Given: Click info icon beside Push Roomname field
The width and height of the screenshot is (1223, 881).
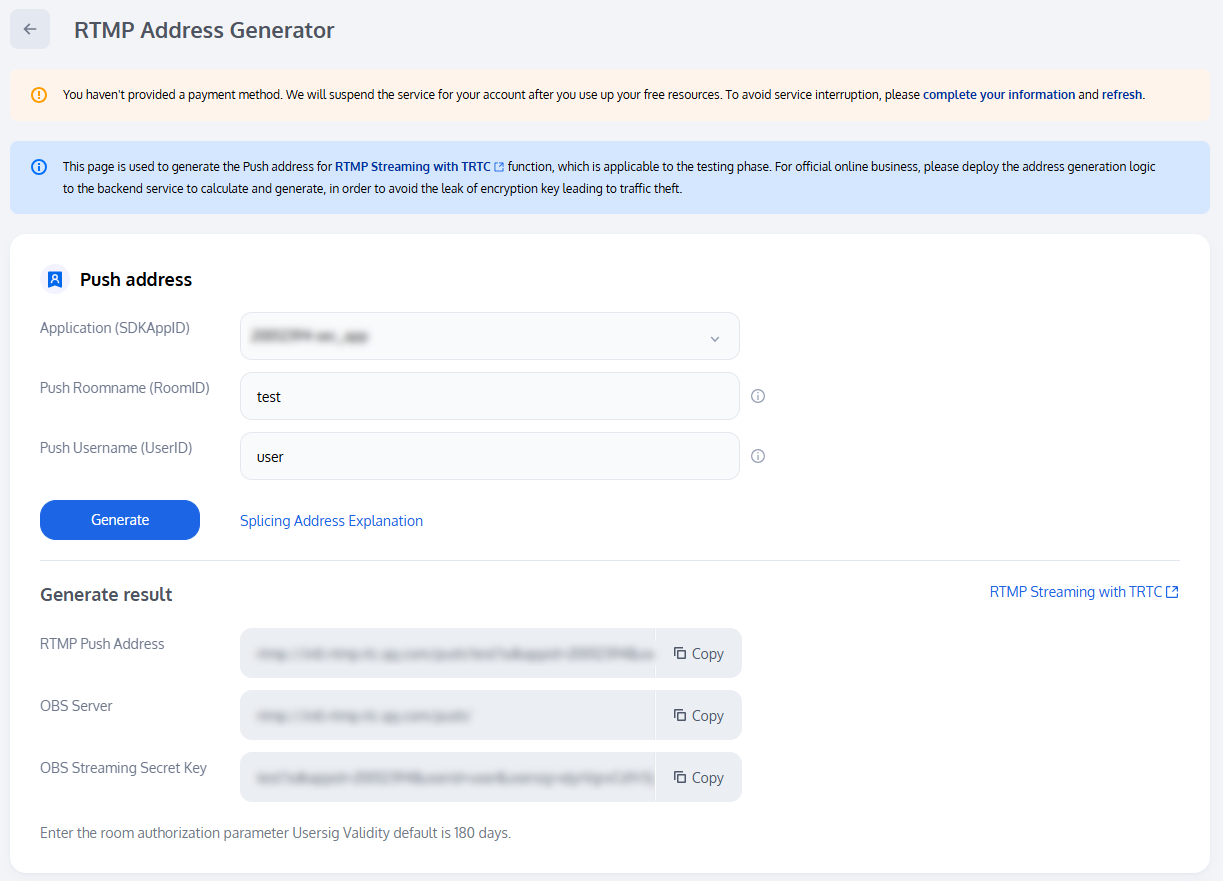Looking at the screenshot, I should coord(758,396).
